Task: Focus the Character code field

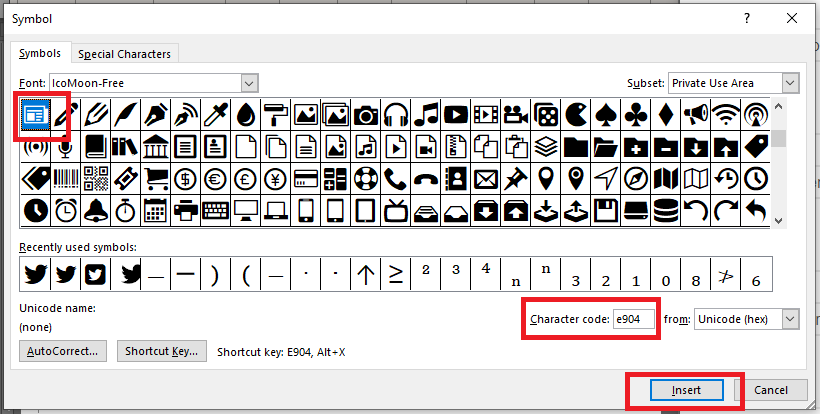Action: (634, 319)
